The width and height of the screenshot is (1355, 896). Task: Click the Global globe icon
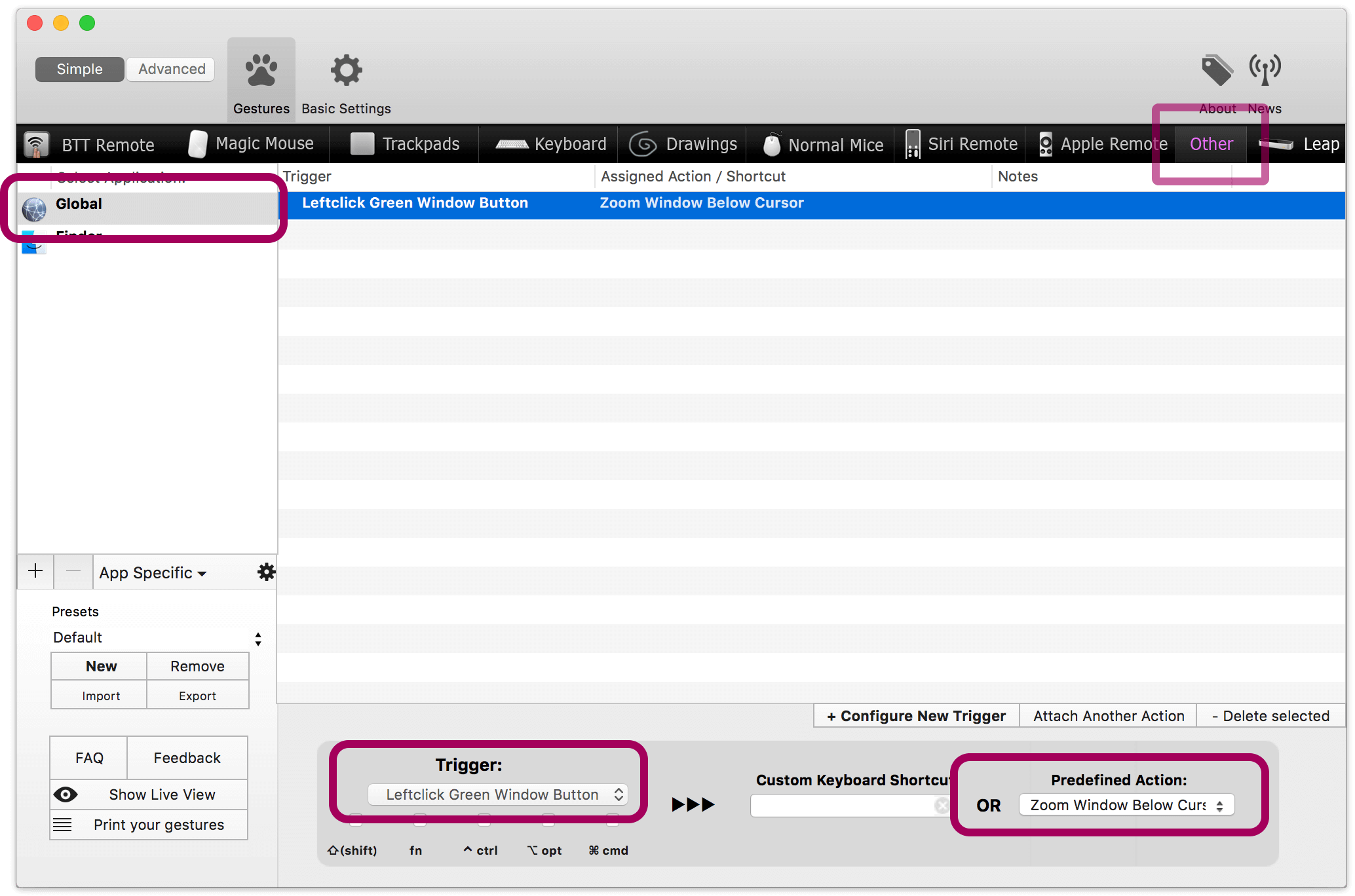34,209
